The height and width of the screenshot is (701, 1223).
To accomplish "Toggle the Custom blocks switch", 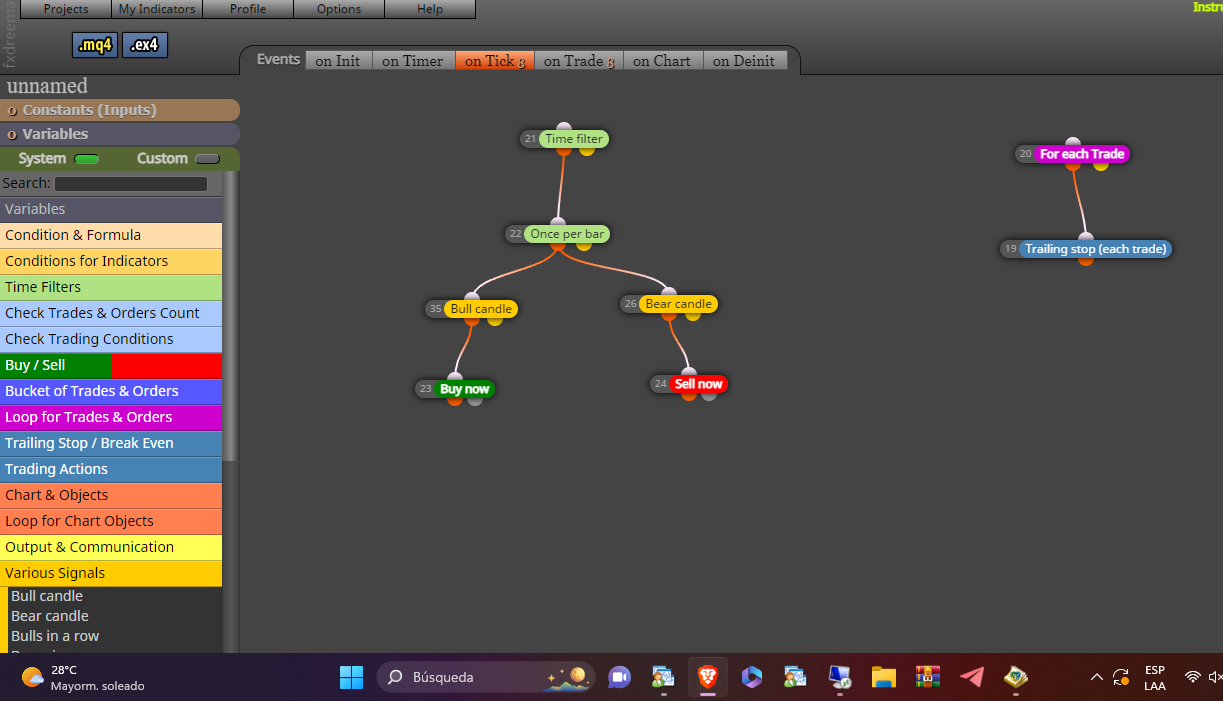I will [207, 159].
